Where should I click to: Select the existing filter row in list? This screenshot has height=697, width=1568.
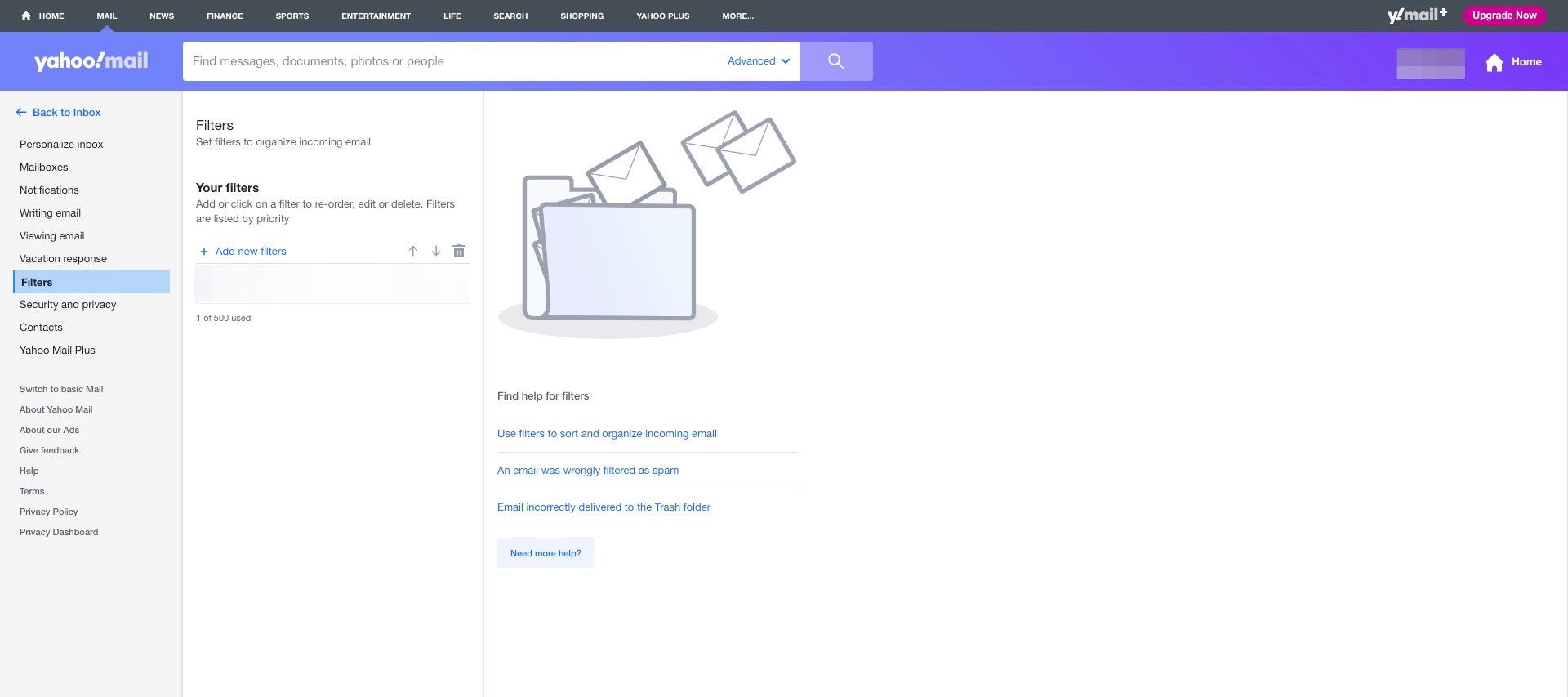click(x=332, y=284)
